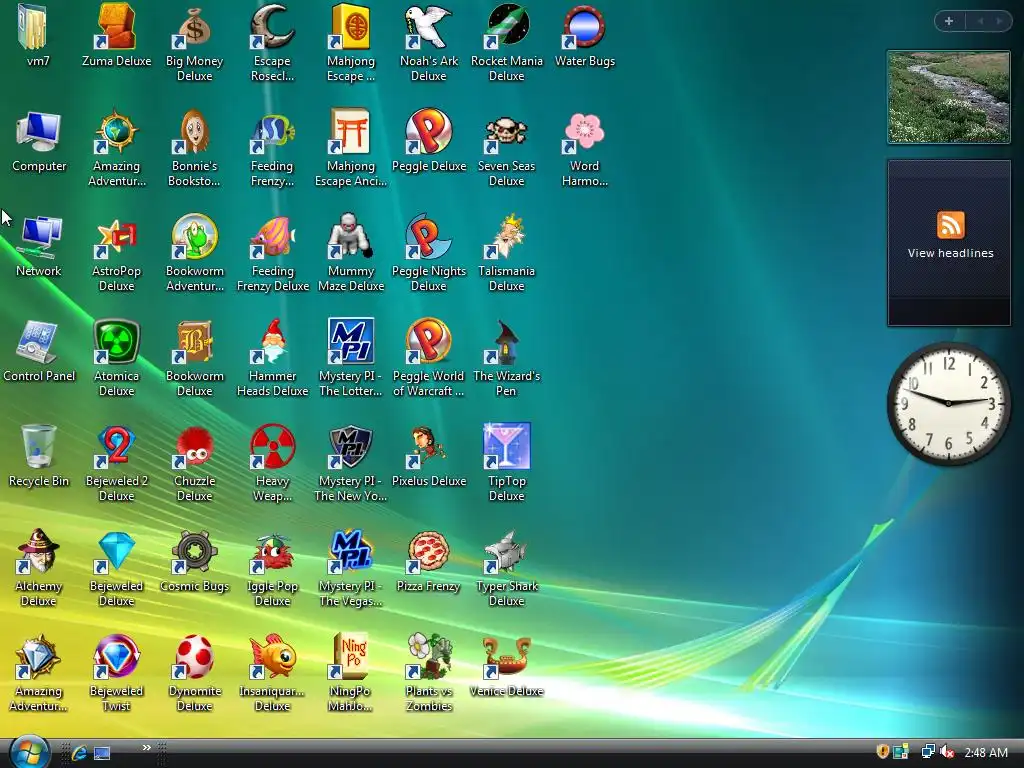This screenshot has width=1024, height=768.
Task: Select the Venice Deluxe gondola icon
Action: click(507, 657)
